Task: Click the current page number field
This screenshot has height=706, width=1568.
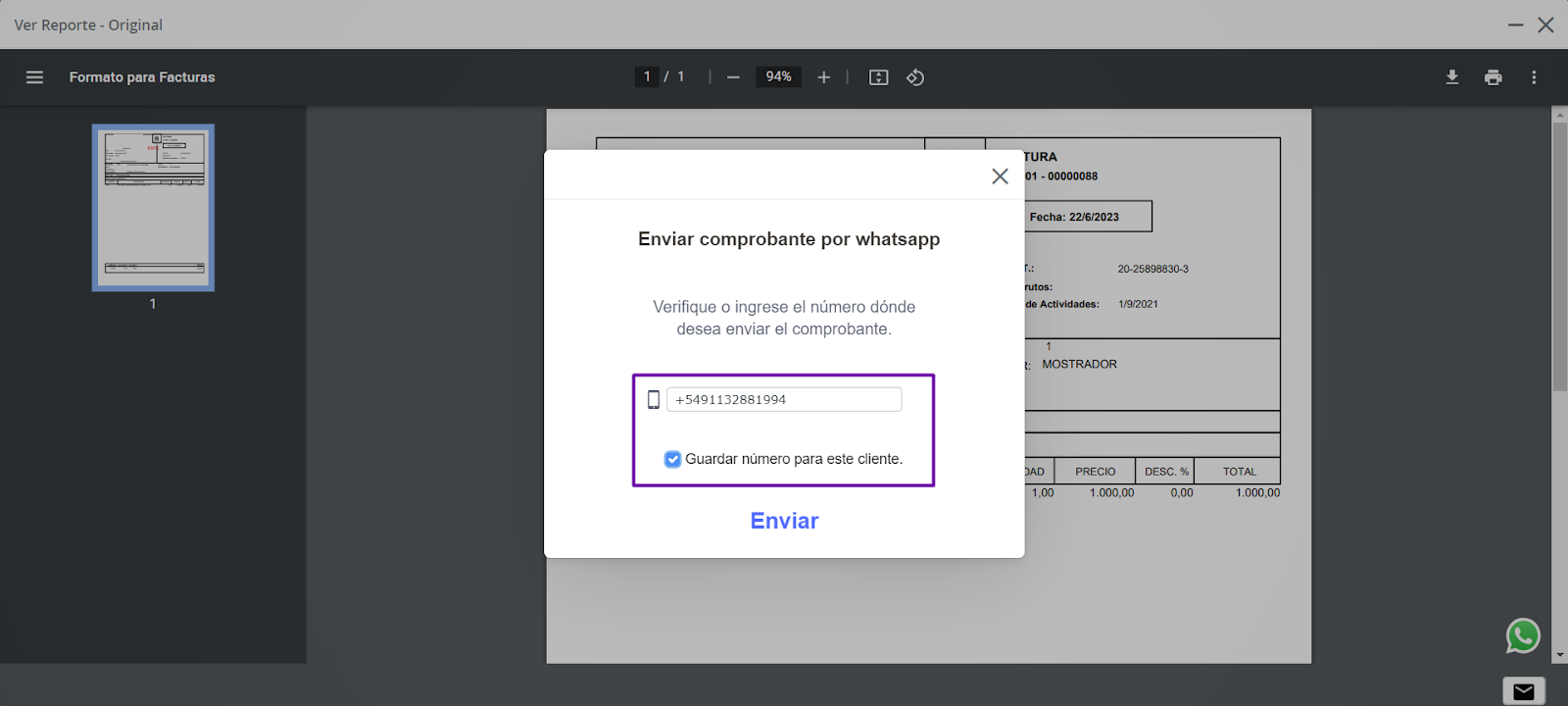Action: 647,76
